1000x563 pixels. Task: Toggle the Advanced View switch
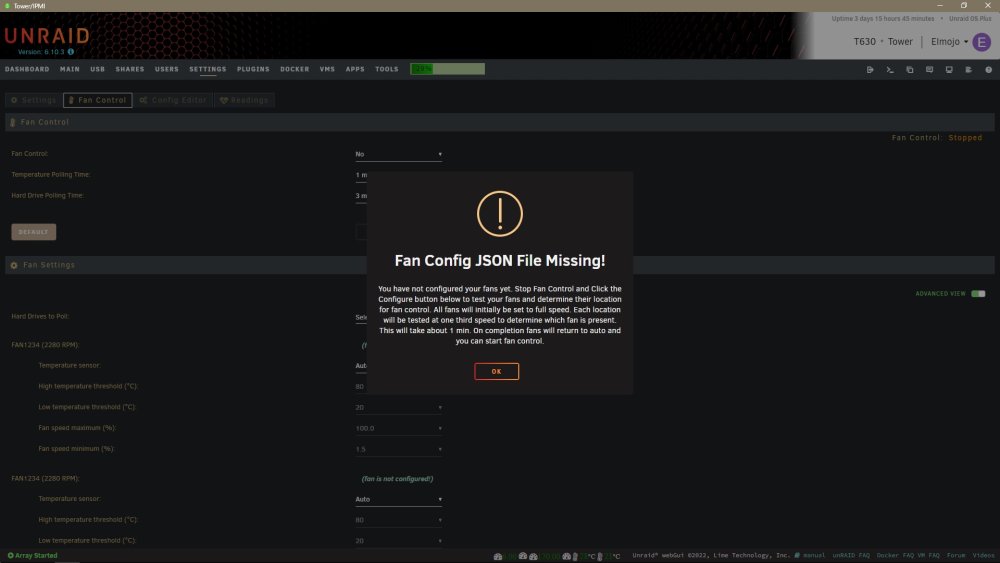pyautogui.click(x=978, y=294)
